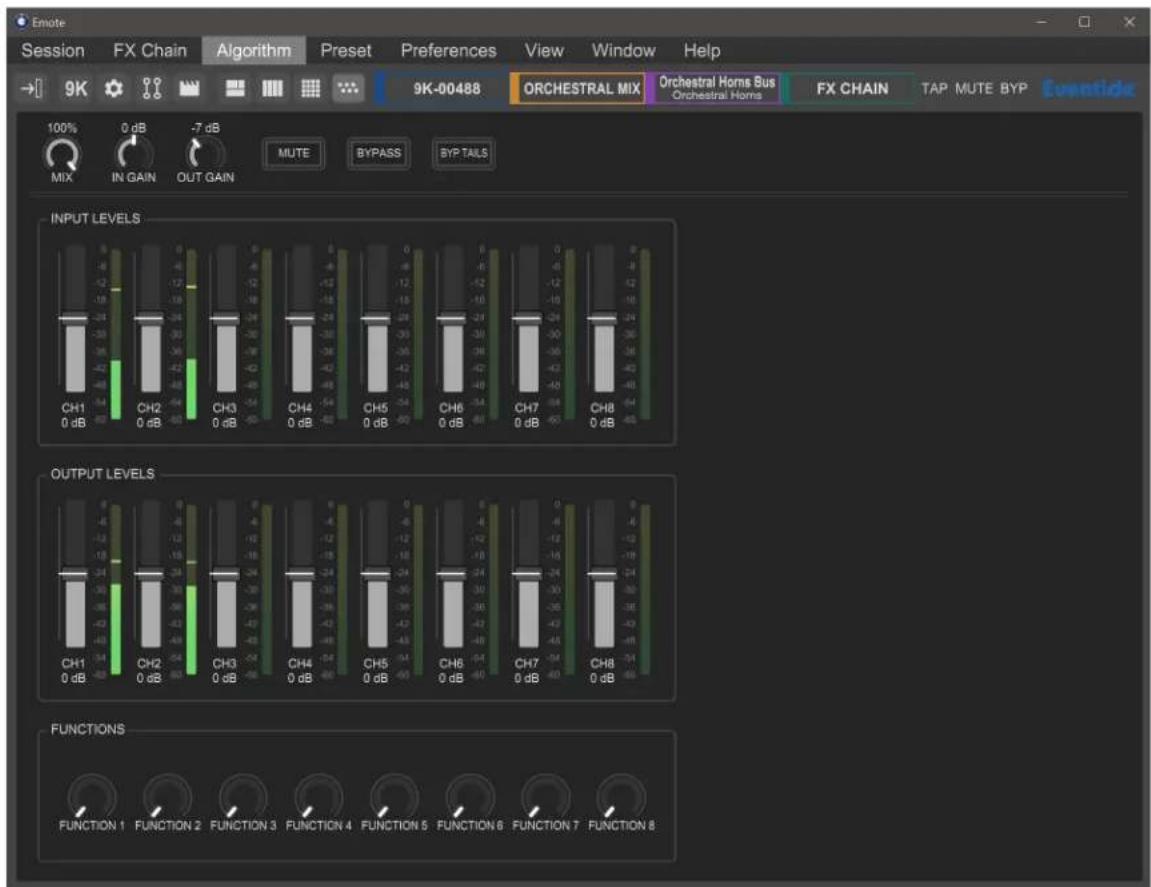Select the grid layout icon
This screenshot has height=887, width=1151.
coord(311,89)
